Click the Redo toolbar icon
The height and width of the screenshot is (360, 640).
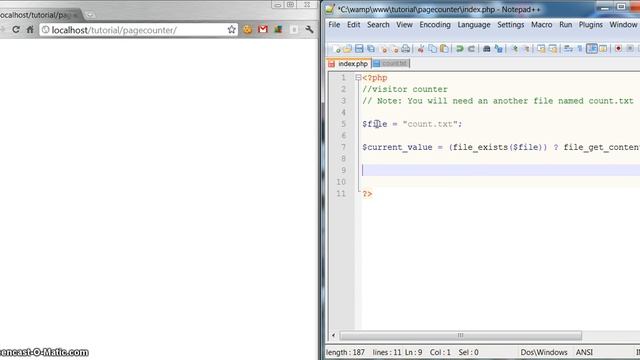tap(471, 49)
